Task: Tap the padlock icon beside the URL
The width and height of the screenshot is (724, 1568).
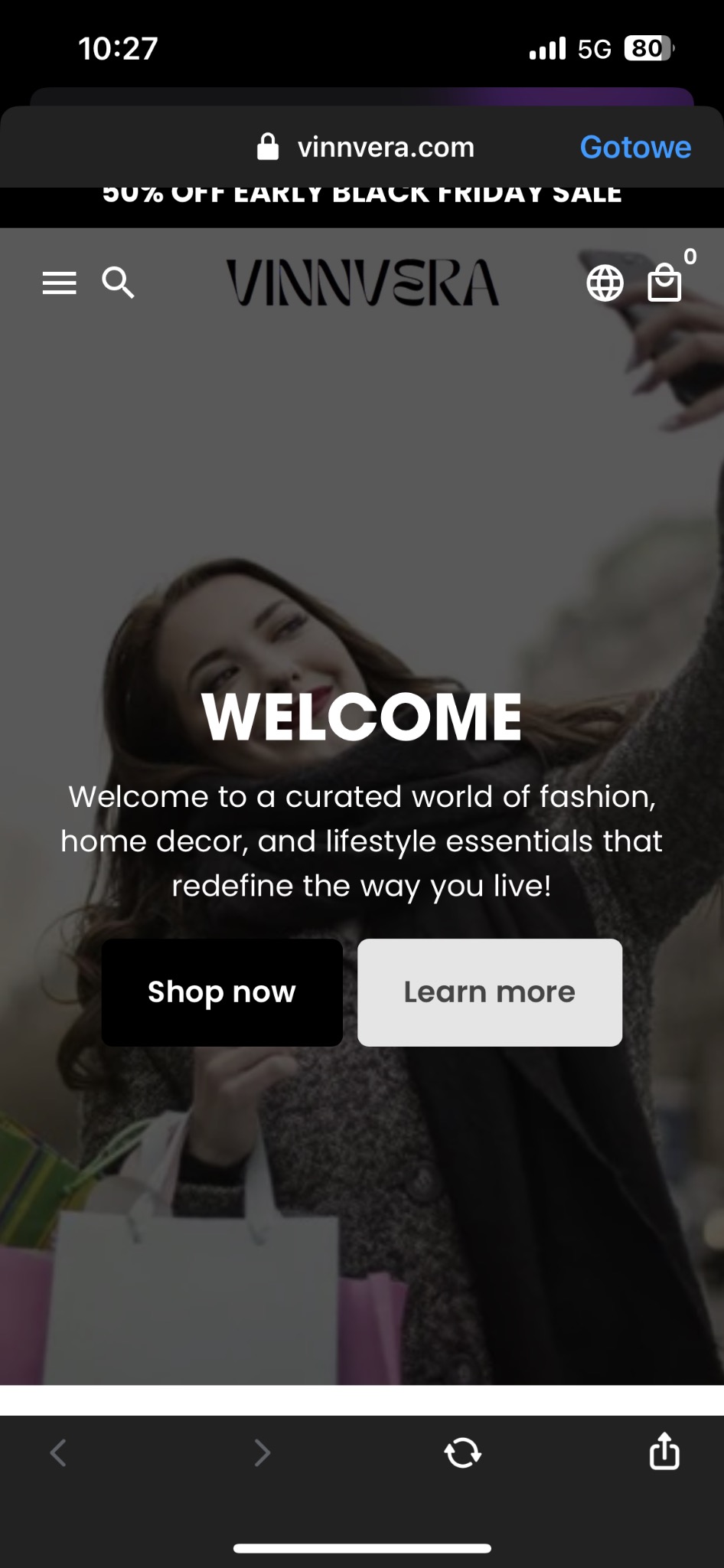Action: click(x=268, y=146)
